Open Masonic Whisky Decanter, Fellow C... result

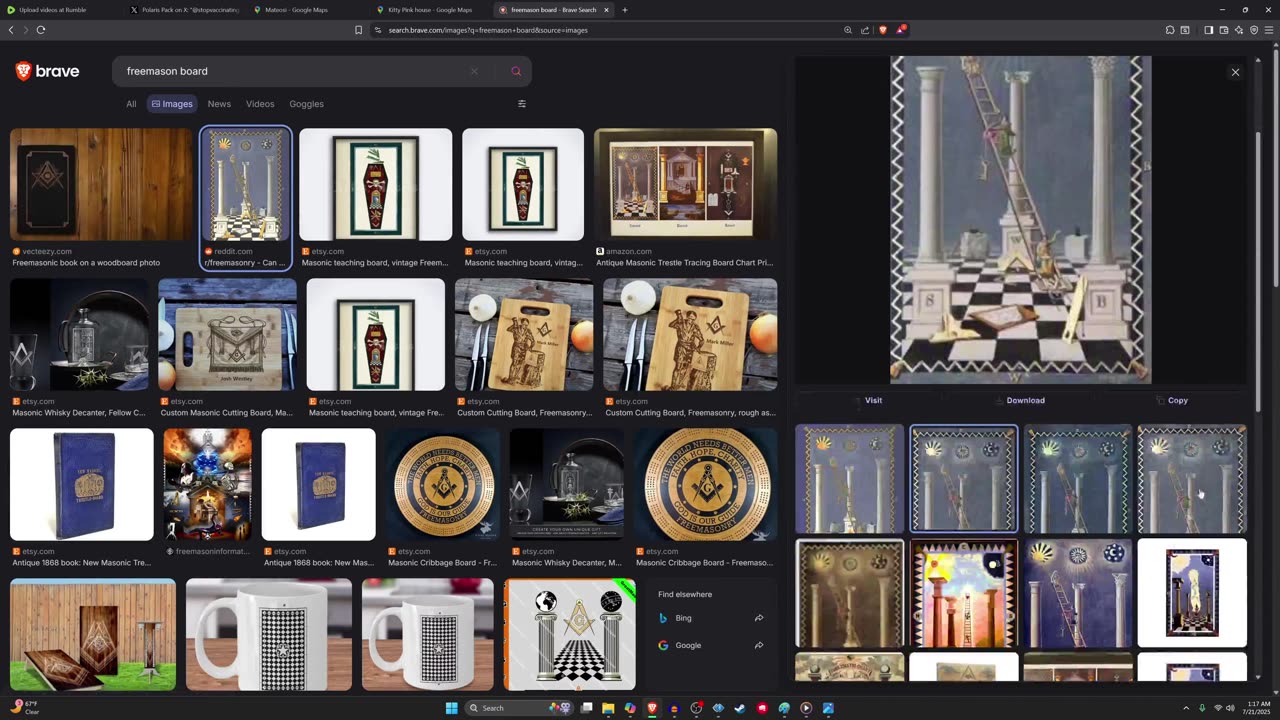pyautogui.click(x=79, y=334)
